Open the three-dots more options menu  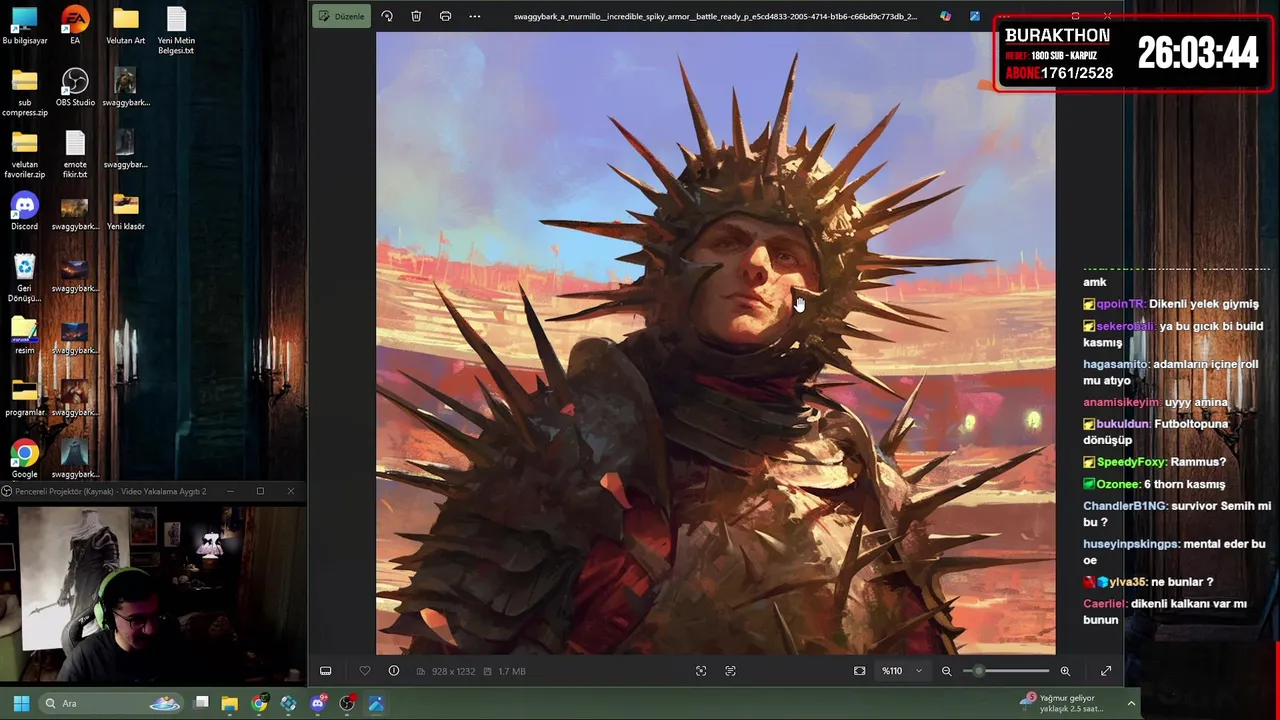(x=474, y=16)
